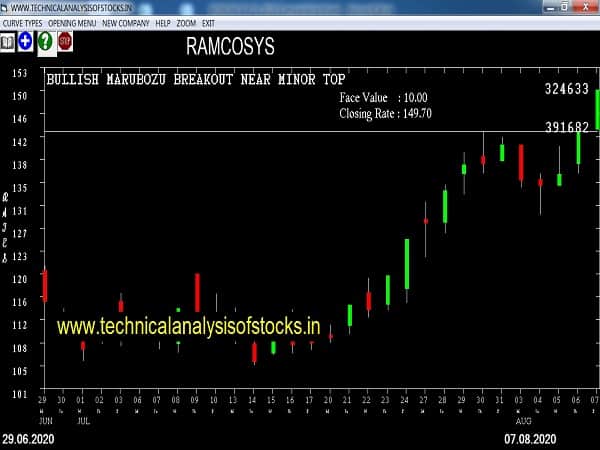
Task: Click the tall green marubozu candle at far right
Action: (597, 110)
